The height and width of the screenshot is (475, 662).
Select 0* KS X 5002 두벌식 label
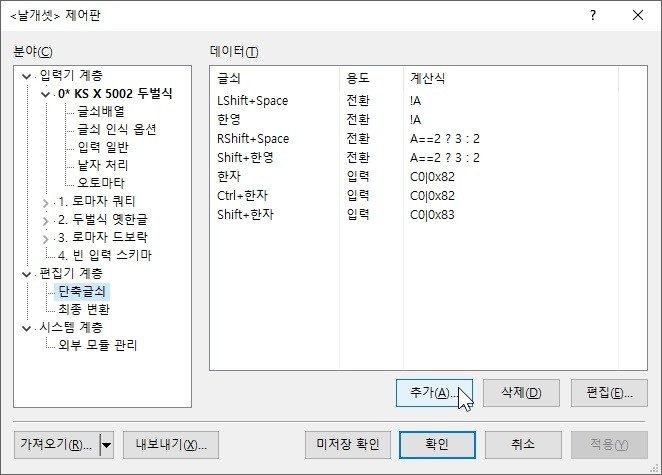coord(115,93)
